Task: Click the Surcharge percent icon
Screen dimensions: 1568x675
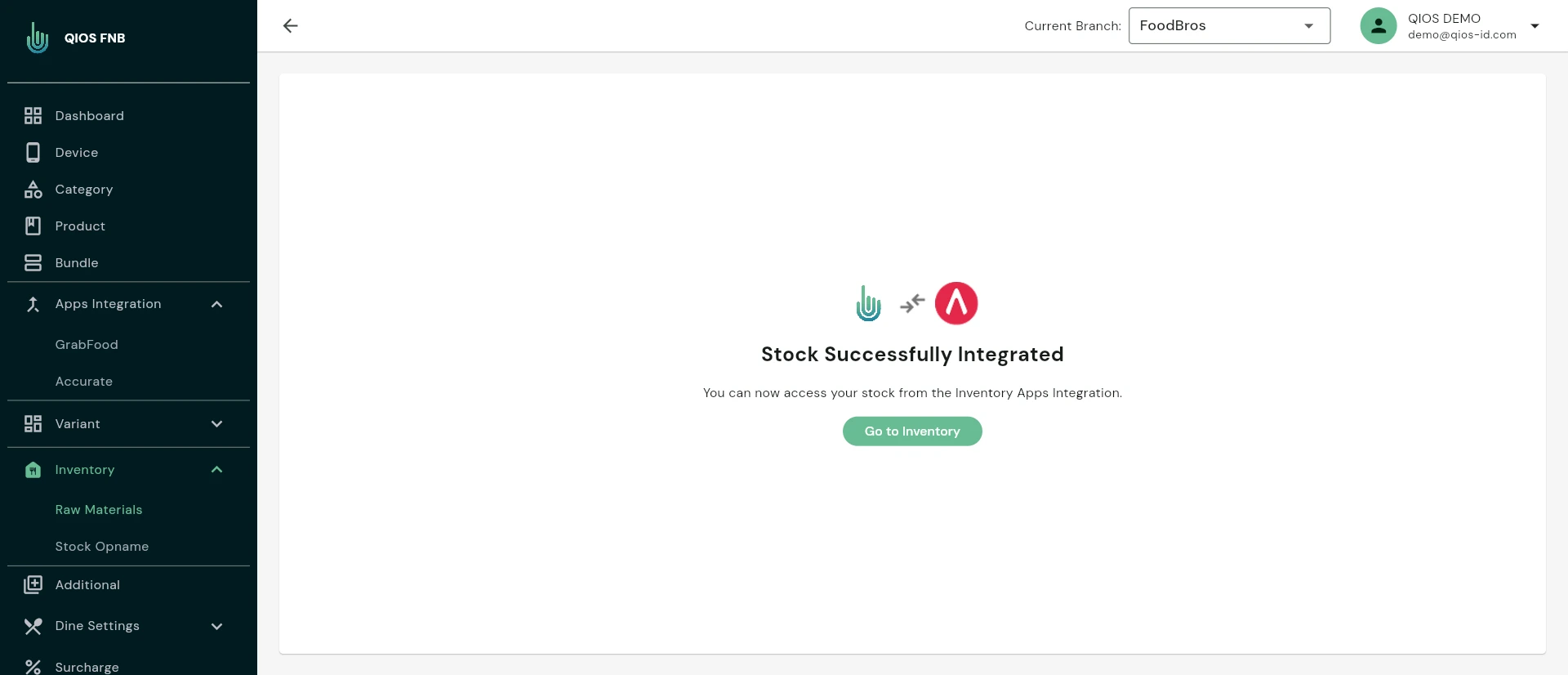Action: click(x=33, y=667)
